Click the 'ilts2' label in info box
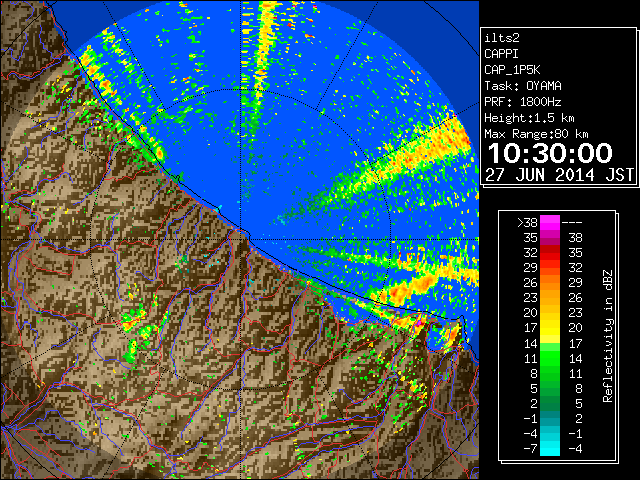 [502, 38]
